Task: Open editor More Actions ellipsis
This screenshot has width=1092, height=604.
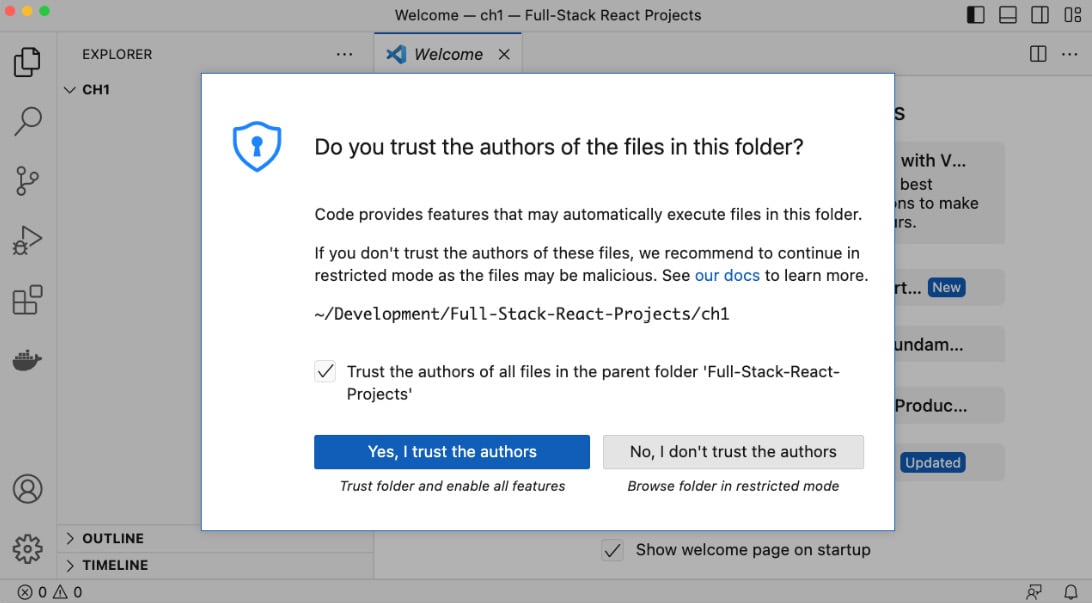Action: [x=1070, y=54]
